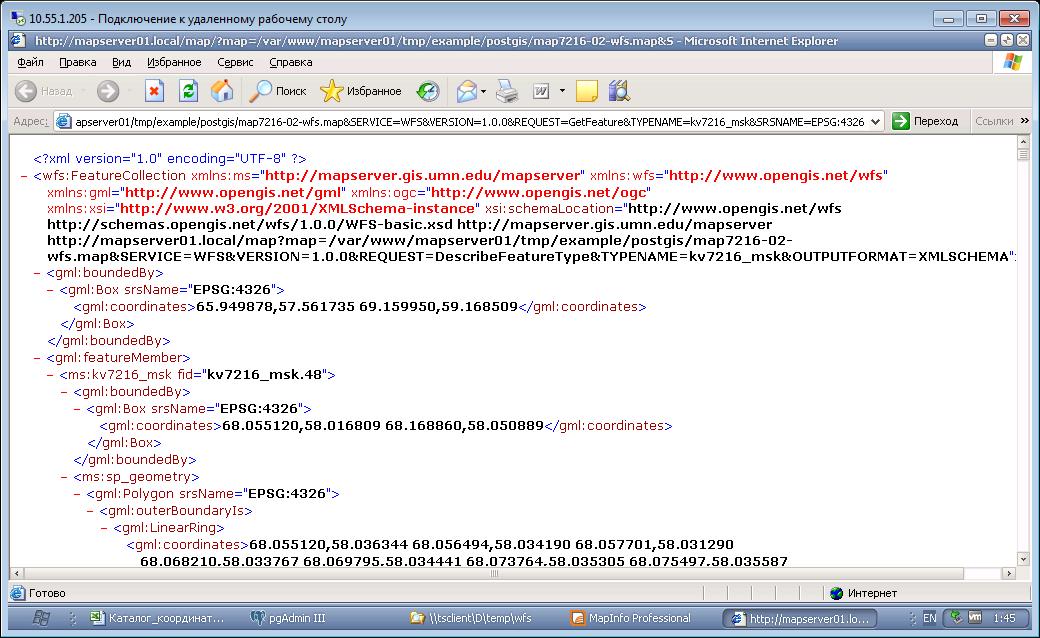The height and width of the screenshot is (638, 1040).
Task: Switch to MapInfo Professional in the taskbar
Action: point(631,618)
